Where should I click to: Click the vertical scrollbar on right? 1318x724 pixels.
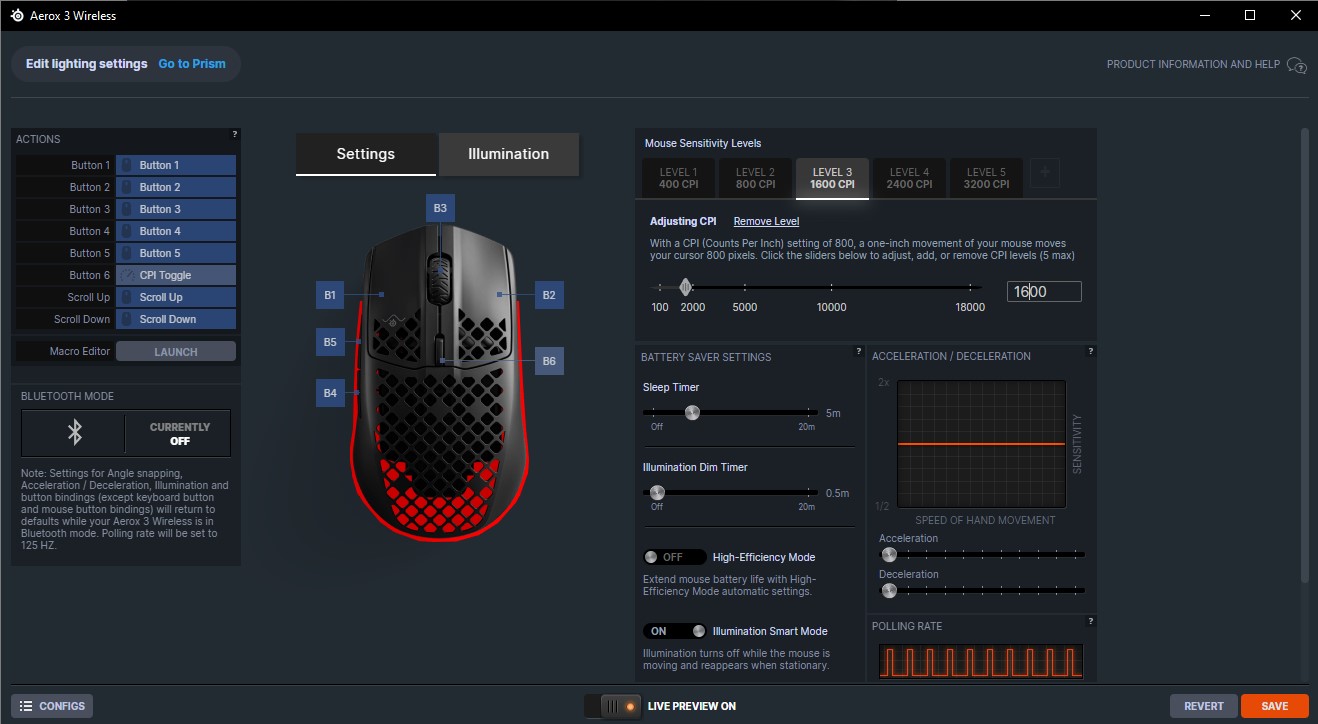tap(1304, 355)
